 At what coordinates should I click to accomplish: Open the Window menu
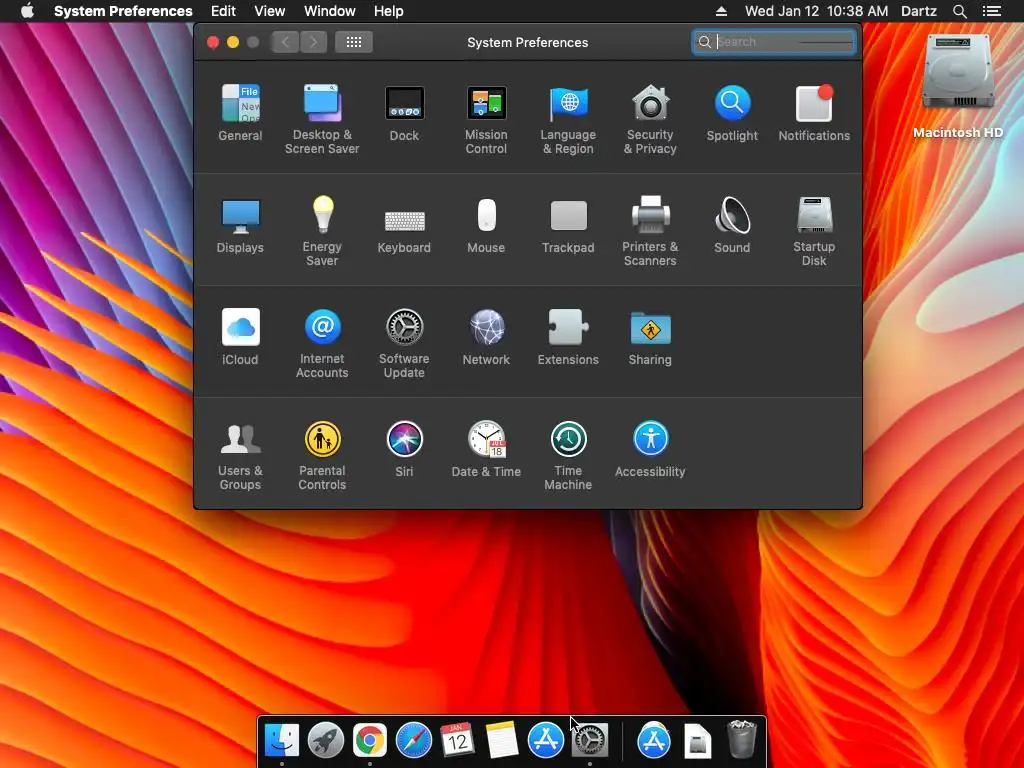click(x=330, y=11)
